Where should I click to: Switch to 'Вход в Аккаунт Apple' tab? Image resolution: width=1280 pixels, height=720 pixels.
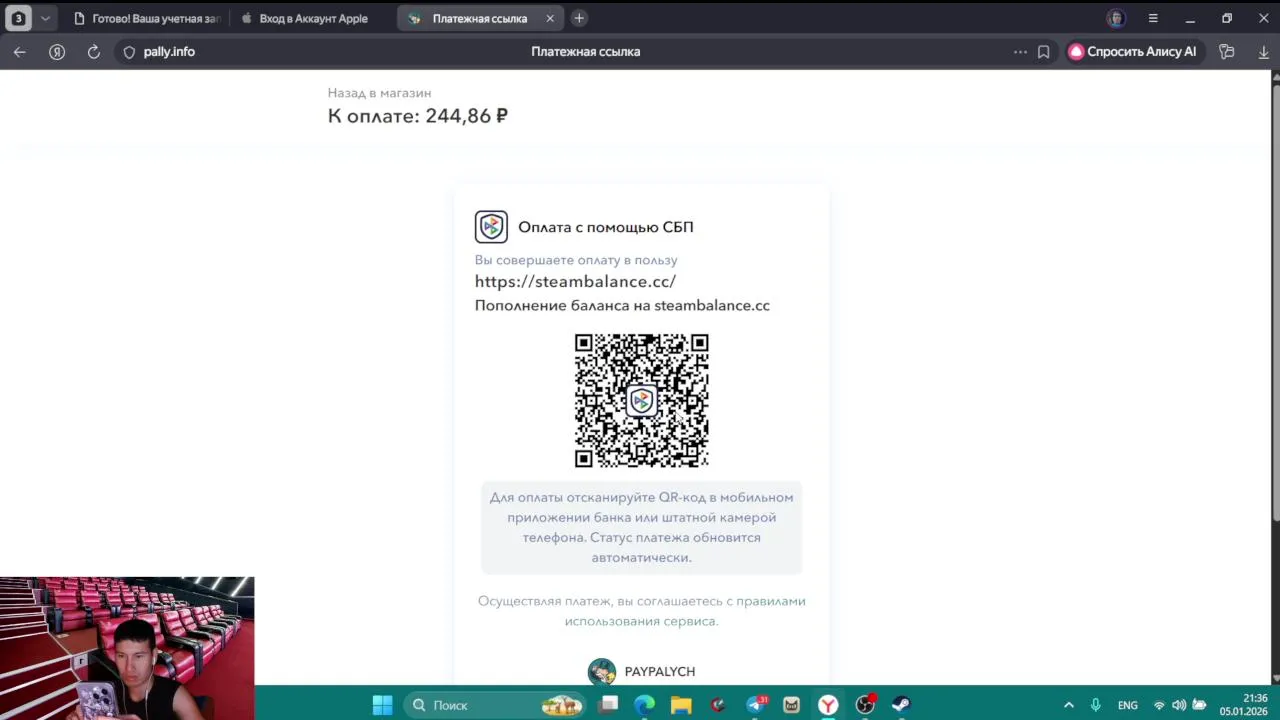coord(313,18)
